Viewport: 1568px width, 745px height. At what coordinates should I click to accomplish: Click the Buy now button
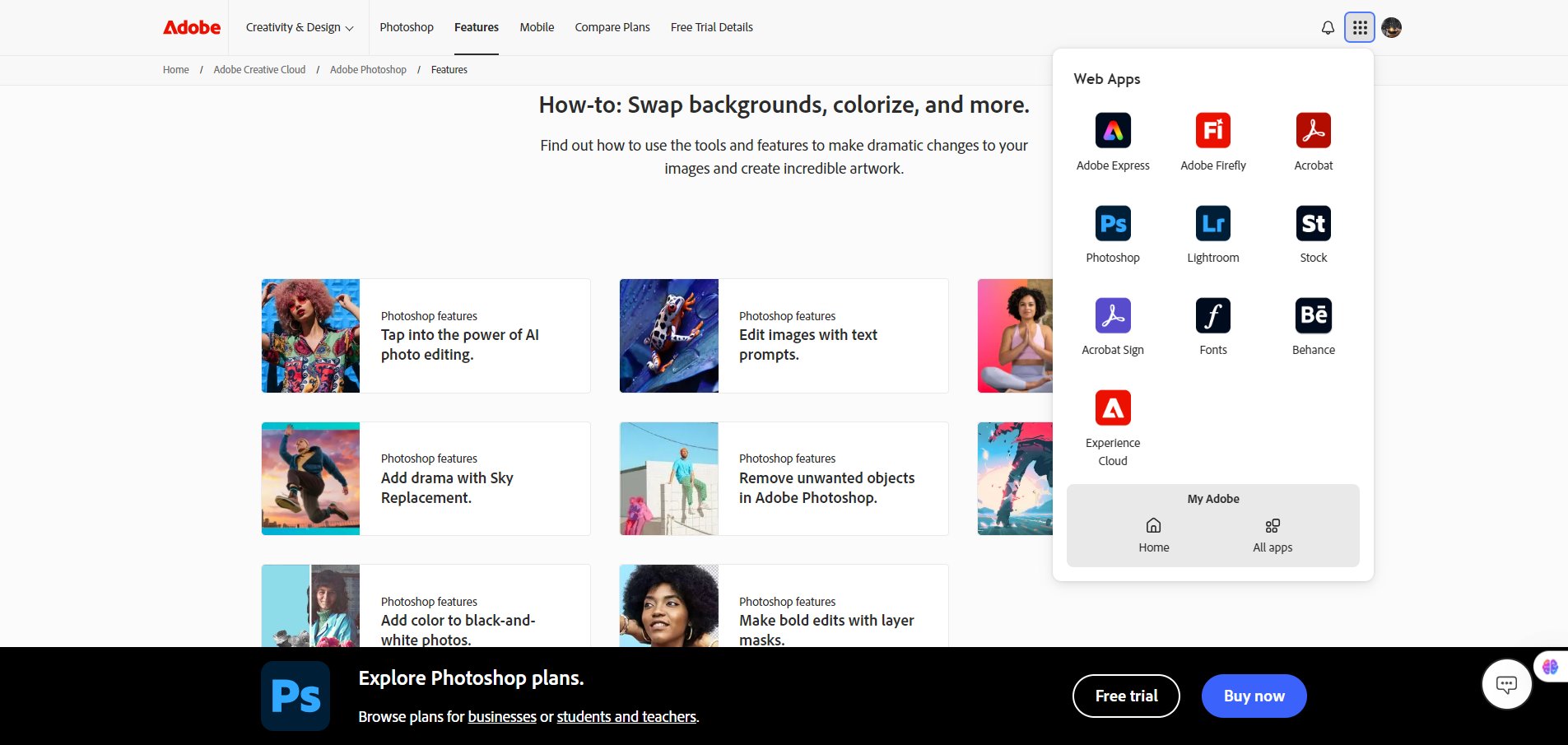(x=1254, y=696)
